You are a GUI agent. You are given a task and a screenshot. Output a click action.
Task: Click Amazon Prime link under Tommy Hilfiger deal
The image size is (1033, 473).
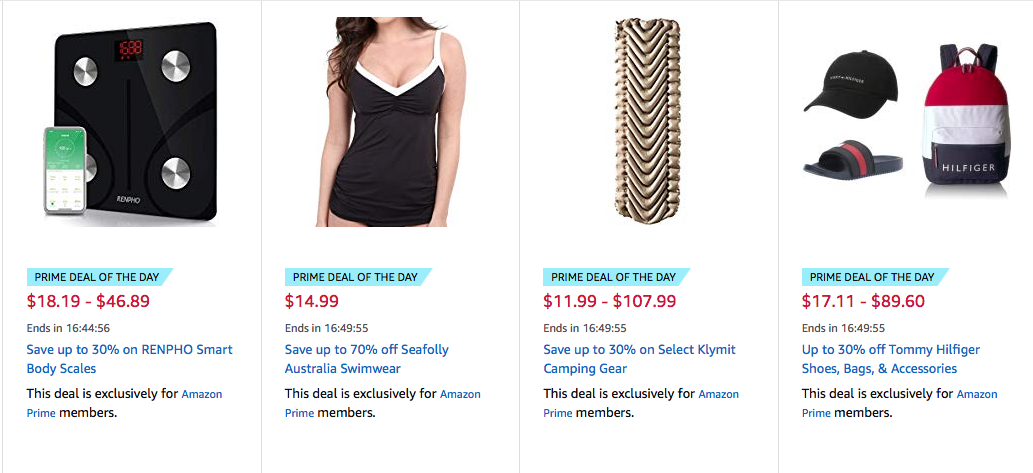point(976,394)
